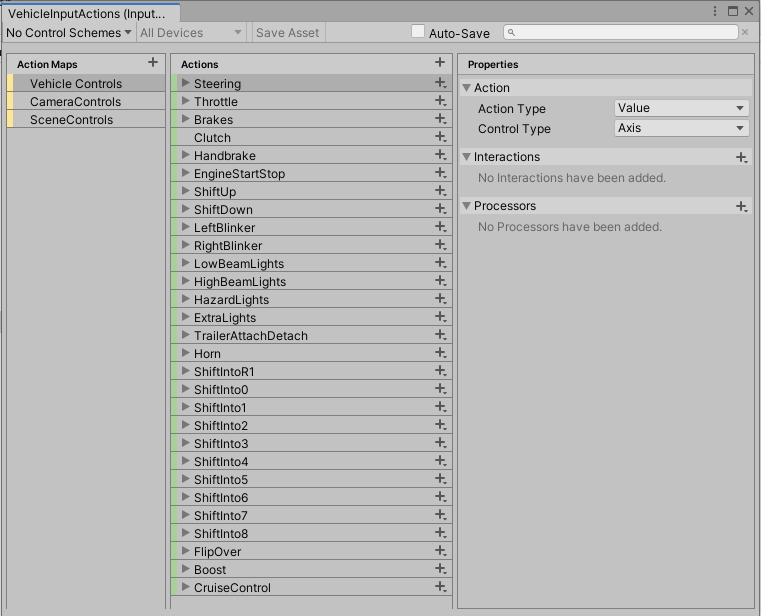Expand the Throttle action bindings
The width and height of the screenshot is (761, 616).
click(x=186, y=102)
